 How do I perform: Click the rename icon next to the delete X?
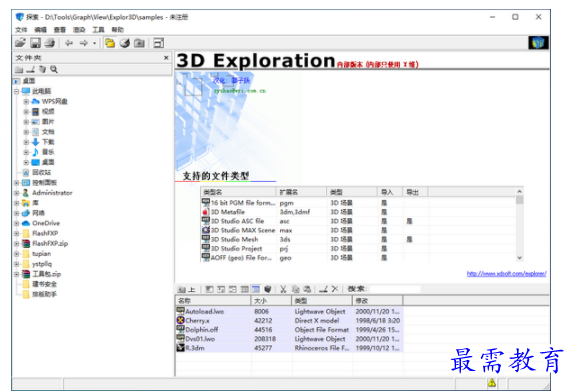pyautogui.click(x=323, y=289)
